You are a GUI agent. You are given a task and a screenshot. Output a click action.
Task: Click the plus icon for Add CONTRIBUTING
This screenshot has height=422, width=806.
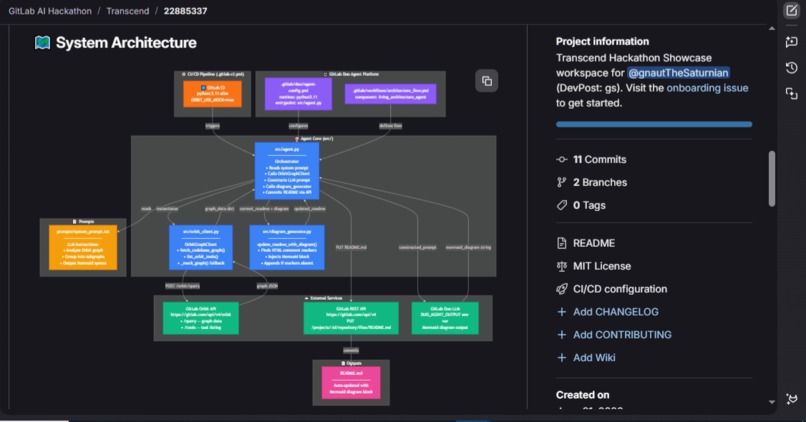coord(561,335)
